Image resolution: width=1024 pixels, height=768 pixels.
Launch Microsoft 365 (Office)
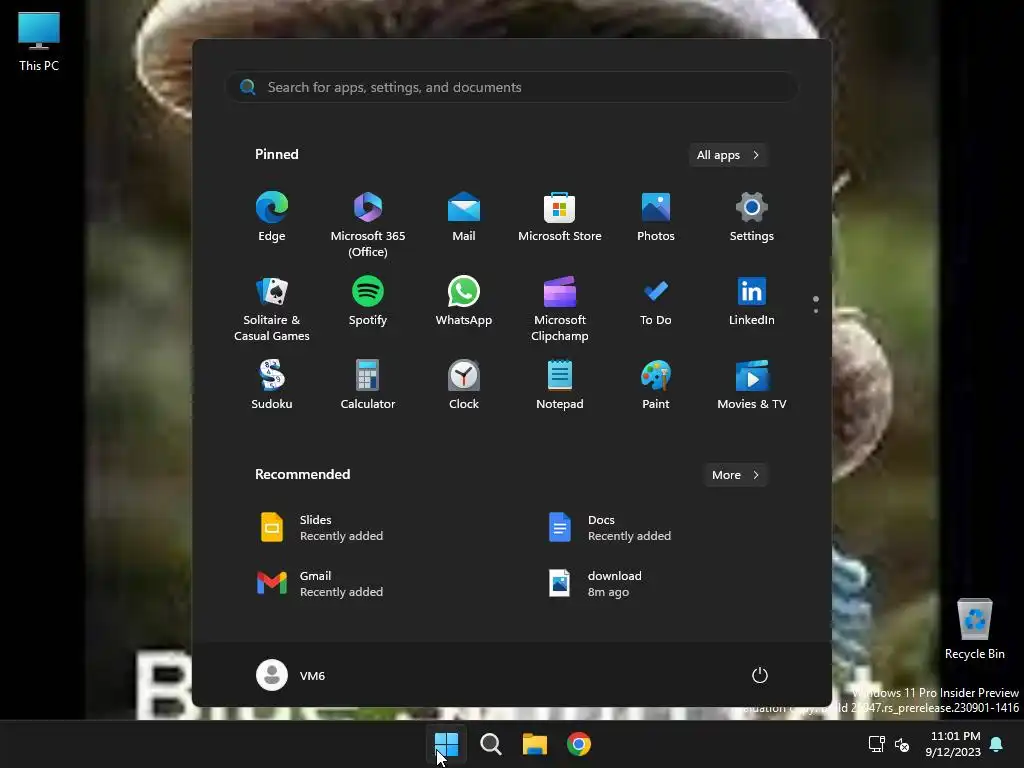tap(368, 225)
